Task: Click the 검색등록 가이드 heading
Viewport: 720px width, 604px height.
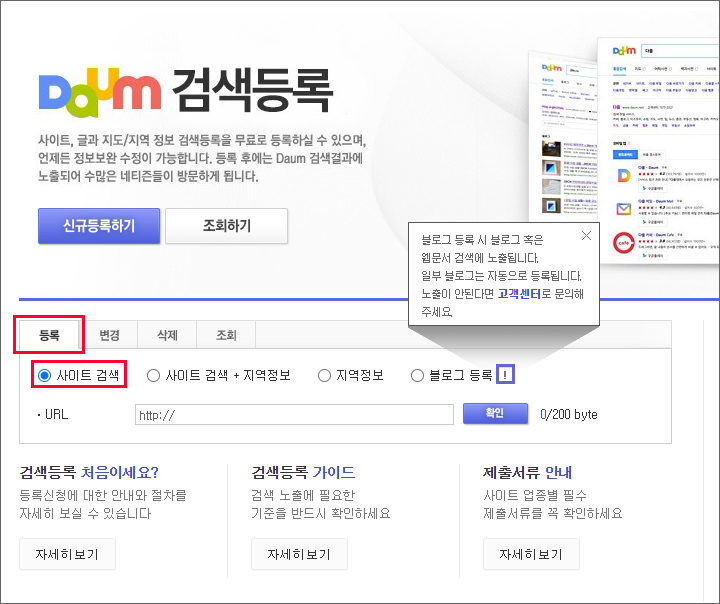Action: [x=303, y=472]
